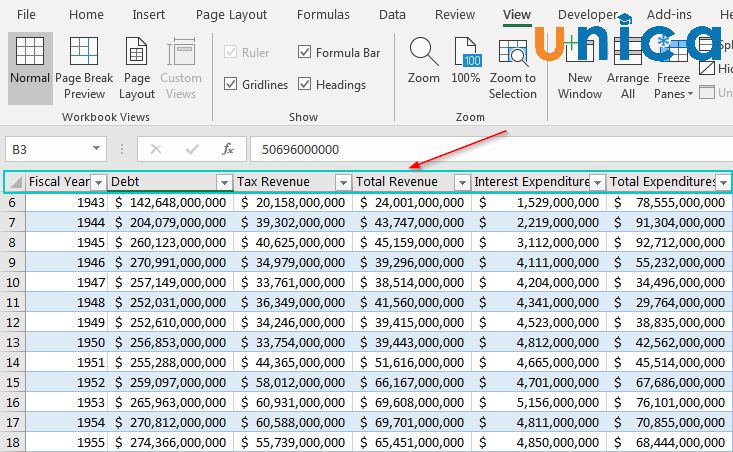Select row header 18
733x452 pixels.
[x=13, y=442]
